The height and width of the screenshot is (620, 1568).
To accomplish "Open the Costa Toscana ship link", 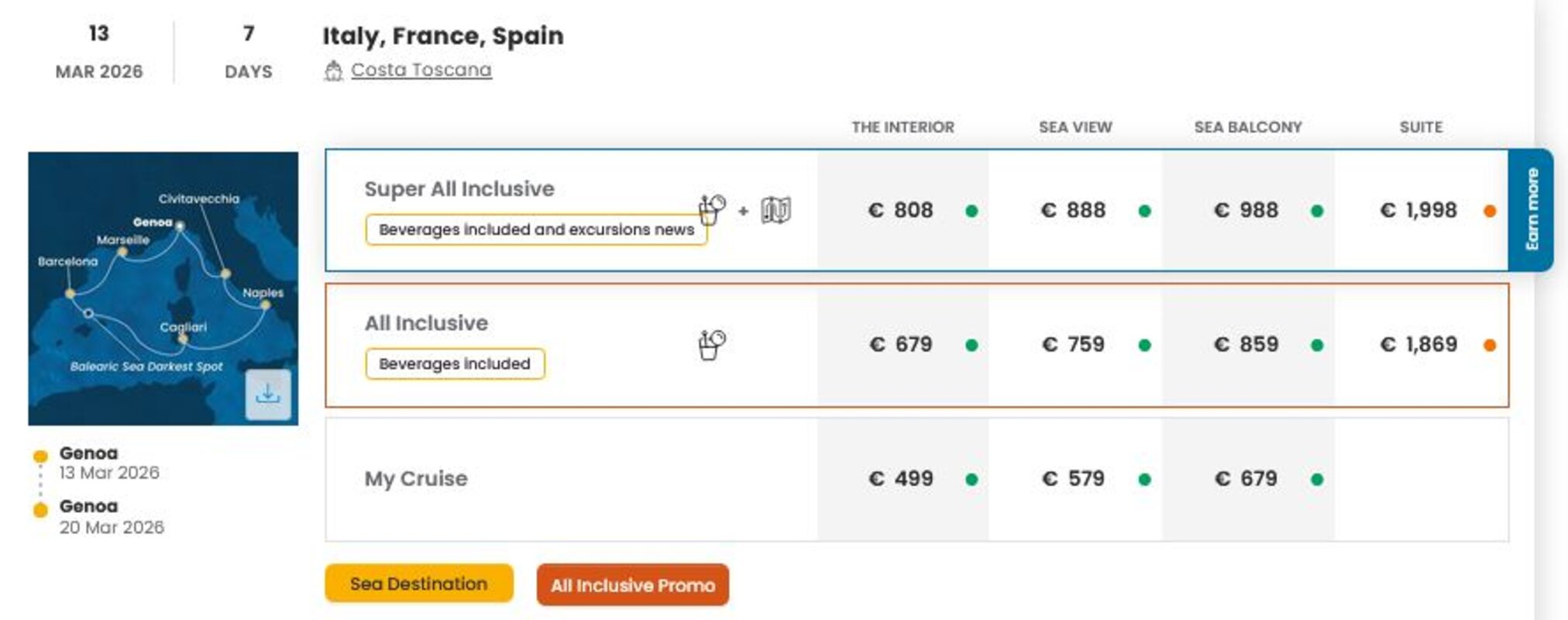I will click(x=421, y=70).
